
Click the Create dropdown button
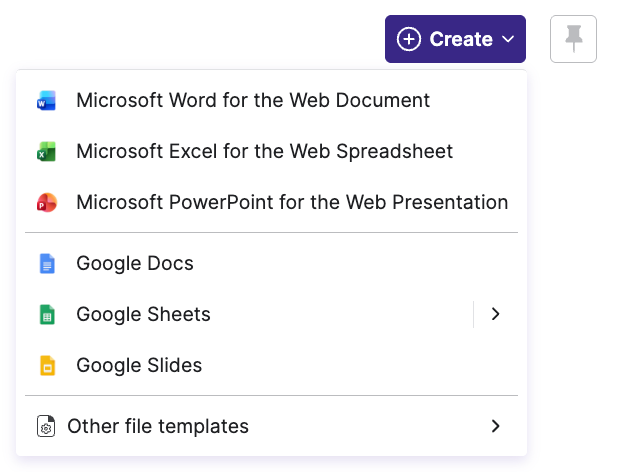pos(455,39)
